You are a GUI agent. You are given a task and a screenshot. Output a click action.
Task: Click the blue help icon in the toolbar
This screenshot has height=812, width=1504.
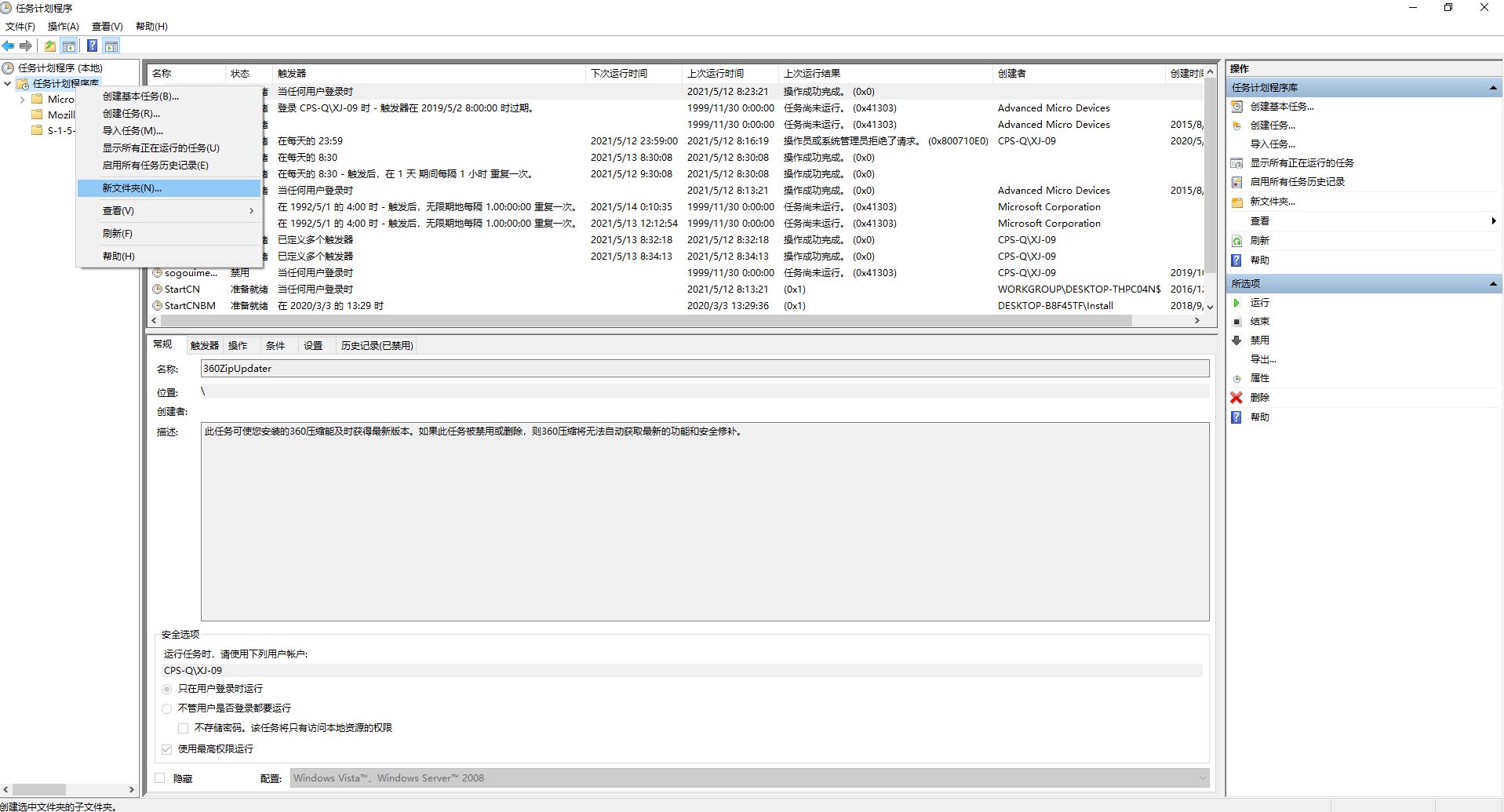[x=92, y=46]
